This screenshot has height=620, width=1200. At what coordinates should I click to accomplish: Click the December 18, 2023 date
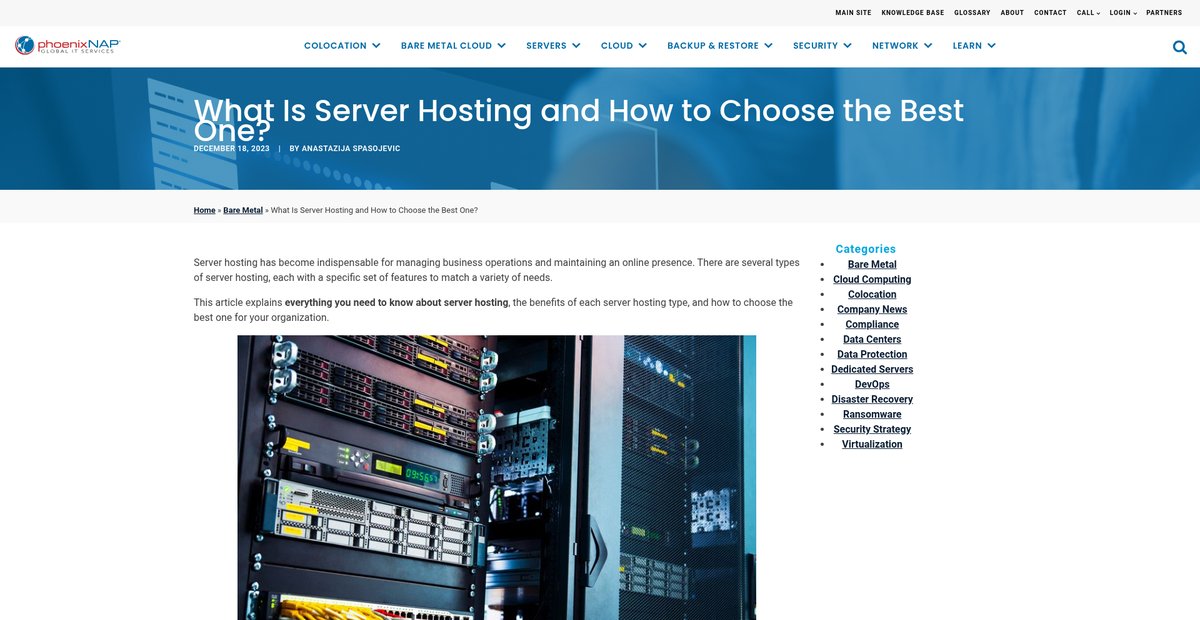tap(231, 149)
